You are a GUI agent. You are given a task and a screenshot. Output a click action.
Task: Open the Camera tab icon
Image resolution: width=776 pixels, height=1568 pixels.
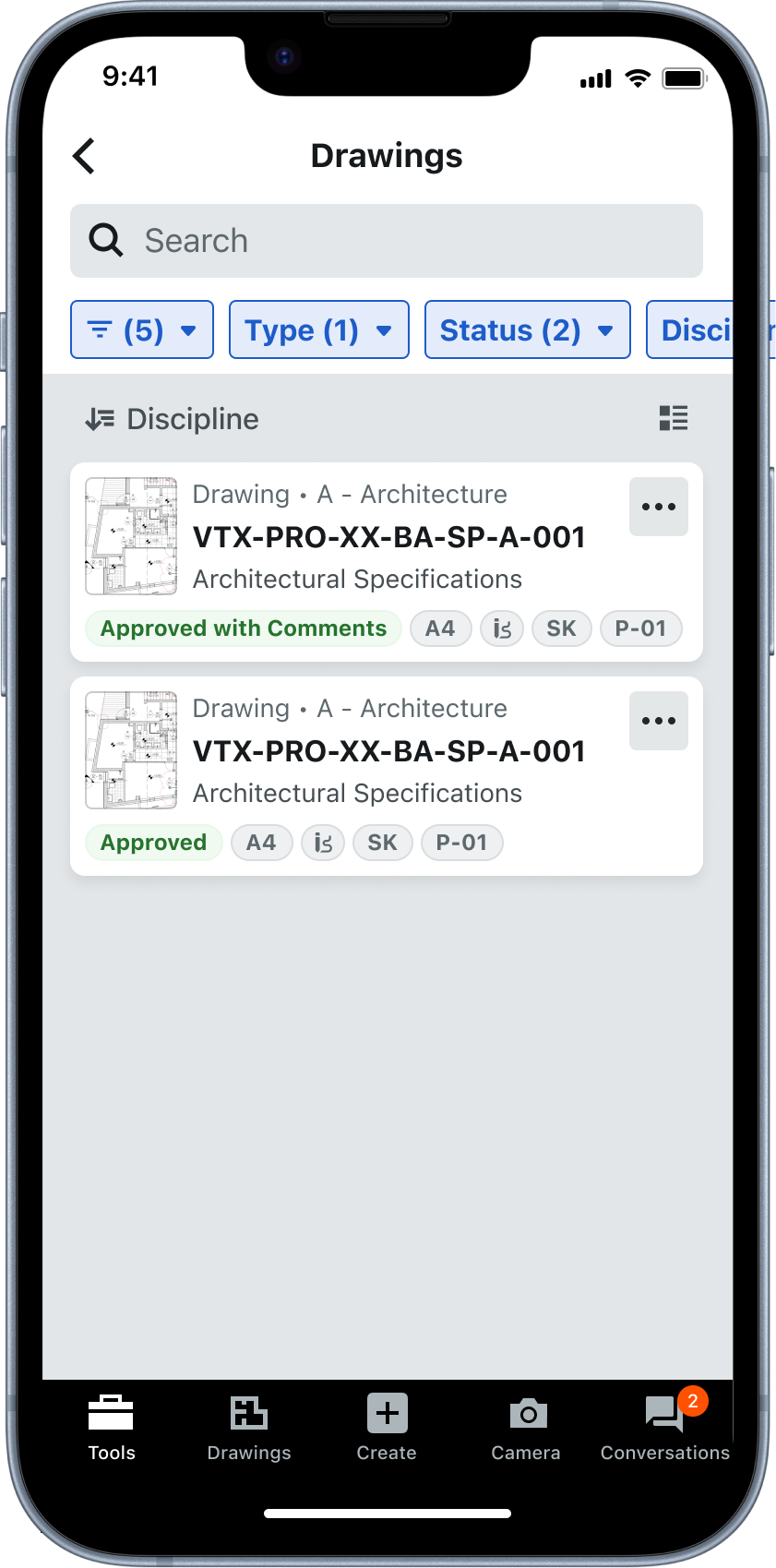tap(528, 1413)
